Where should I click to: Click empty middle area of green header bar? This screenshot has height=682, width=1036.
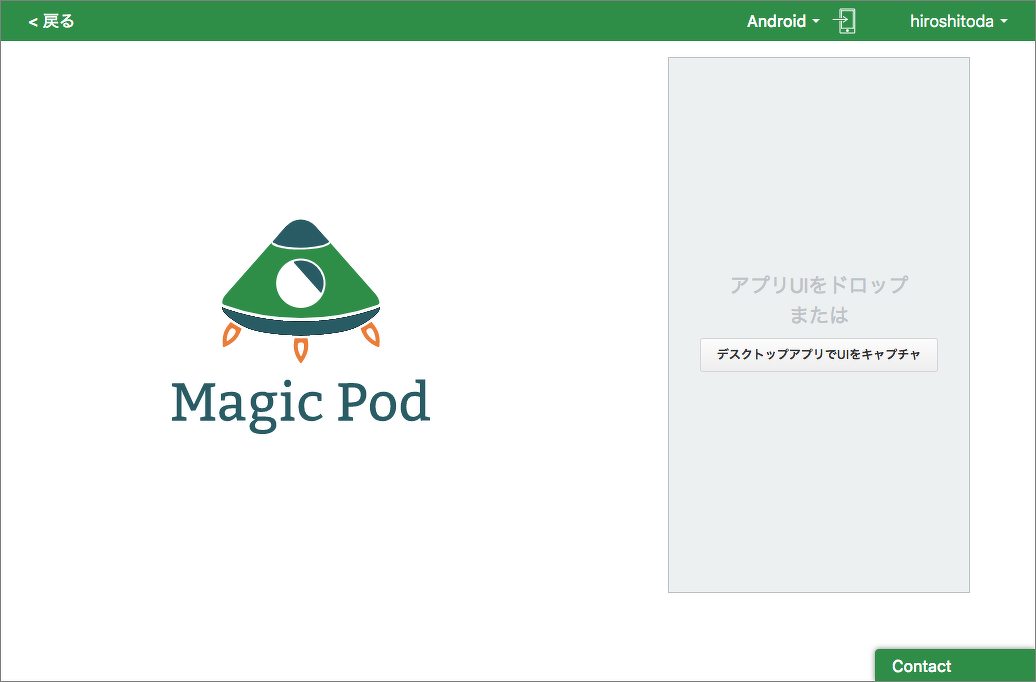(400, 21)
